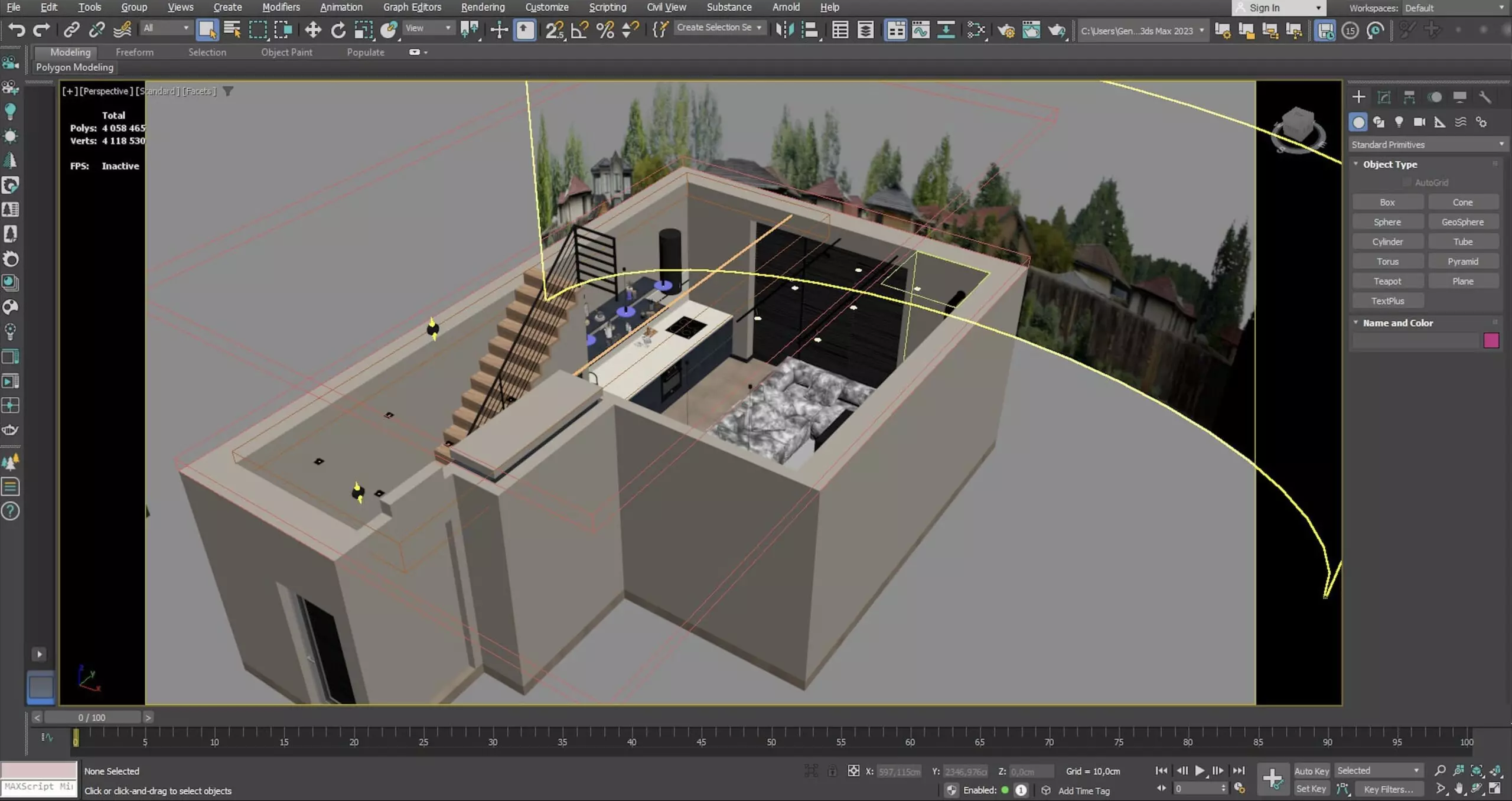
Task: Toggle Set Key mode button
Action: click(1311, 789)
